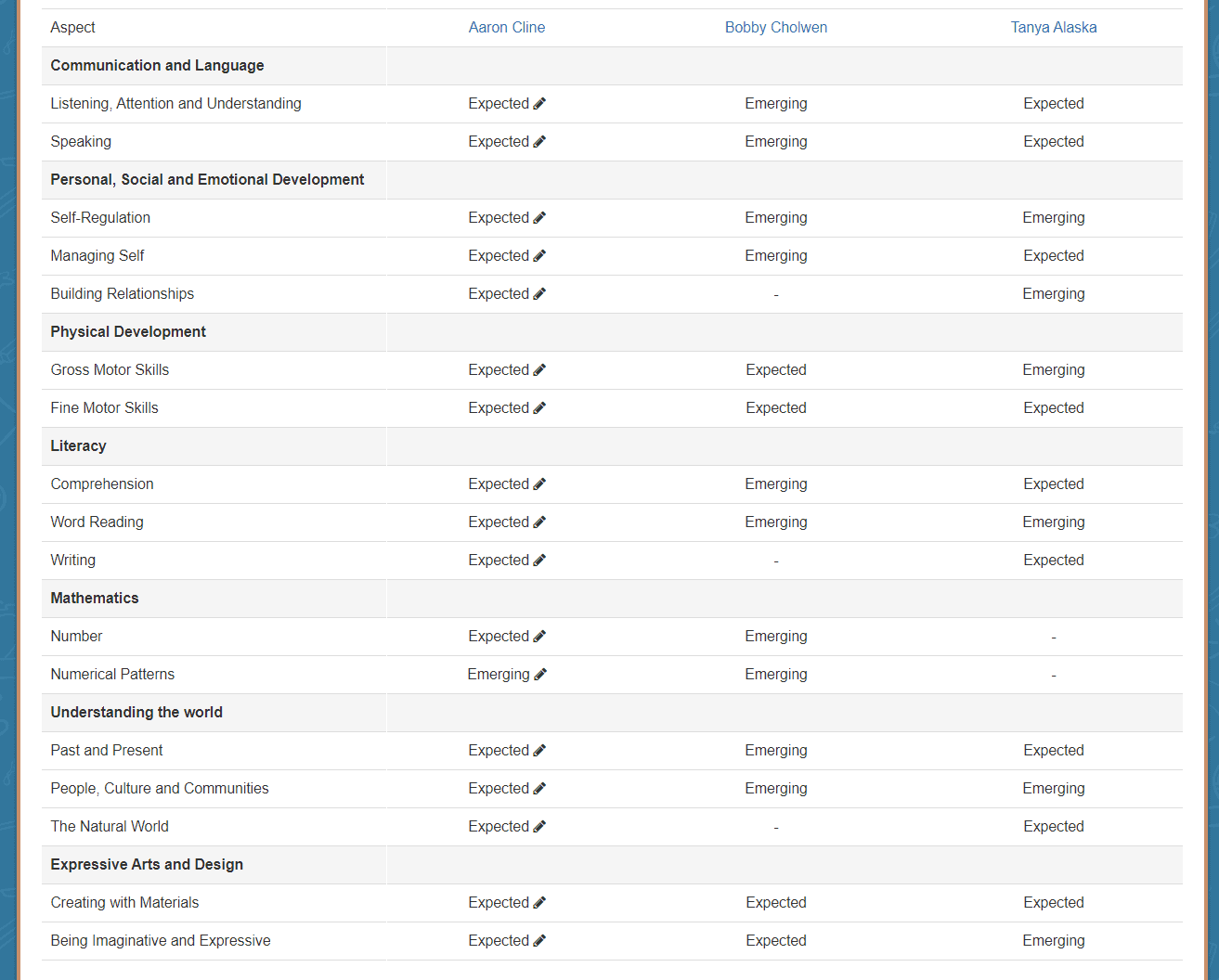1219x980 pixels.
Task: Click pencil icon for Listening, Attention and Understanding
Action: tap(539, 104)
